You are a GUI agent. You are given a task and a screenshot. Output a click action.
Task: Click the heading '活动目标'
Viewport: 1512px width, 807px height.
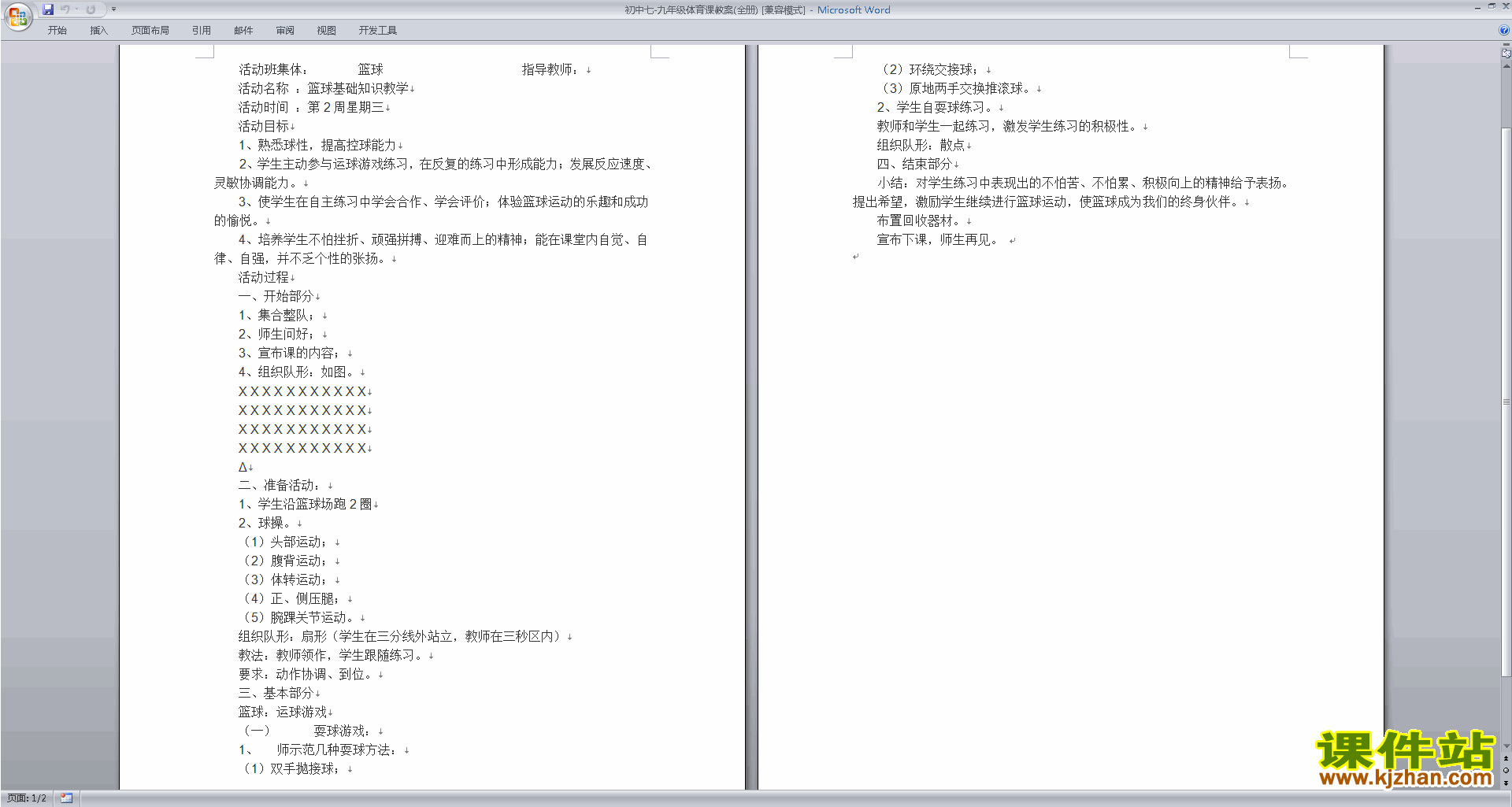click(264, 126)
